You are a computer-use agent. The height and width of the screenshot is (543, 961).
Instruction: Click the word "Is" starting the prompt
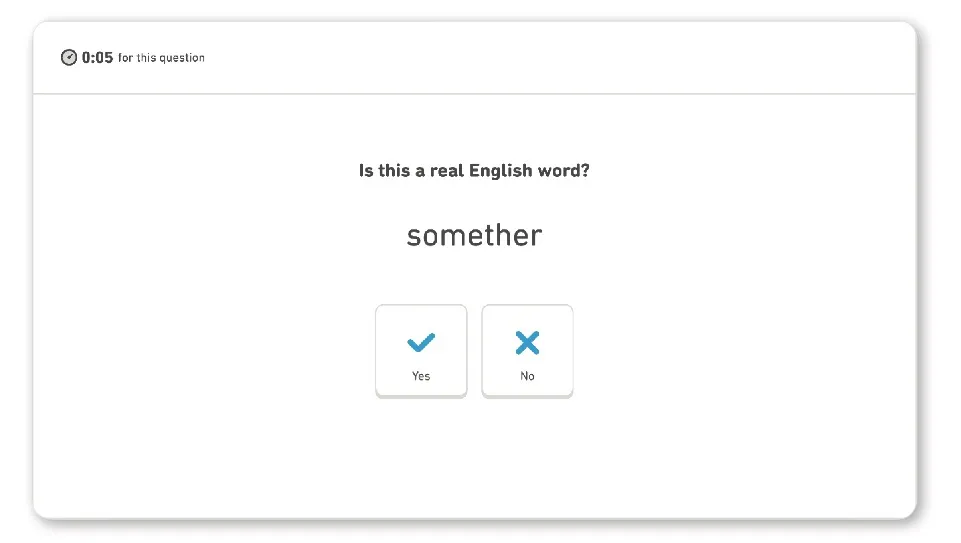(366, 171)
